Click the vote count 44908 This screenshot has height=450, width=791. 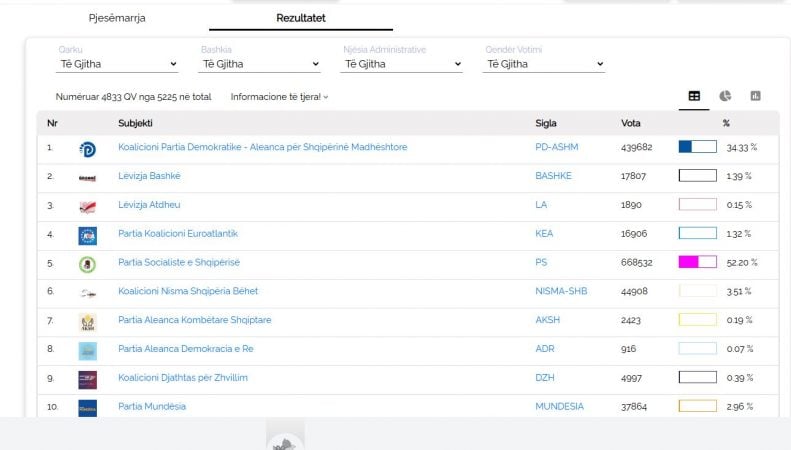(x=634, y=291)
